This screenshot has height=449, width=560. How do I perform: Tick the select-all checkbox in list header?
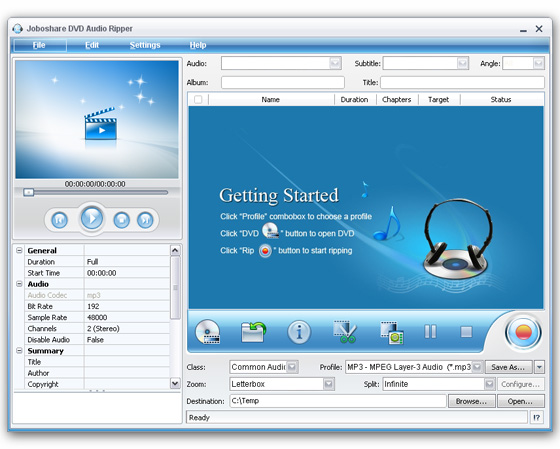coord(198,99)
